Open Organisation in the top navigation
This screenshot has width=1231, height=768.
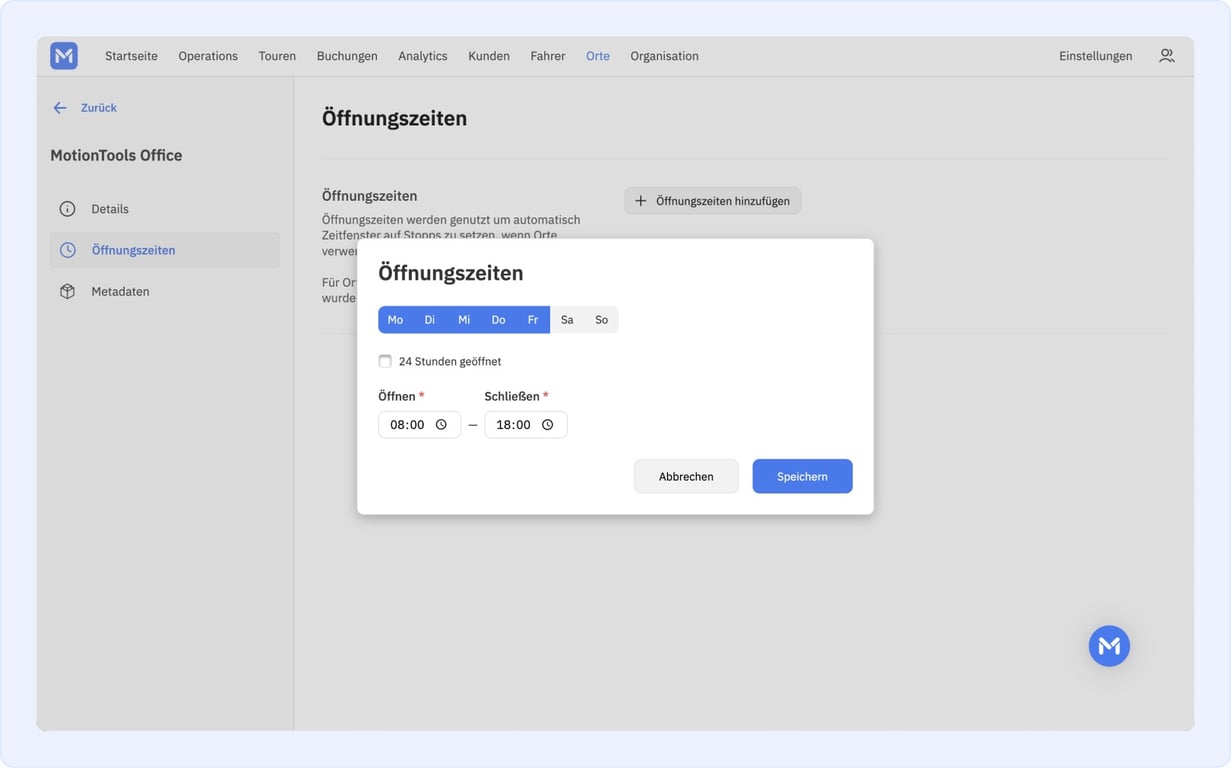664,56
